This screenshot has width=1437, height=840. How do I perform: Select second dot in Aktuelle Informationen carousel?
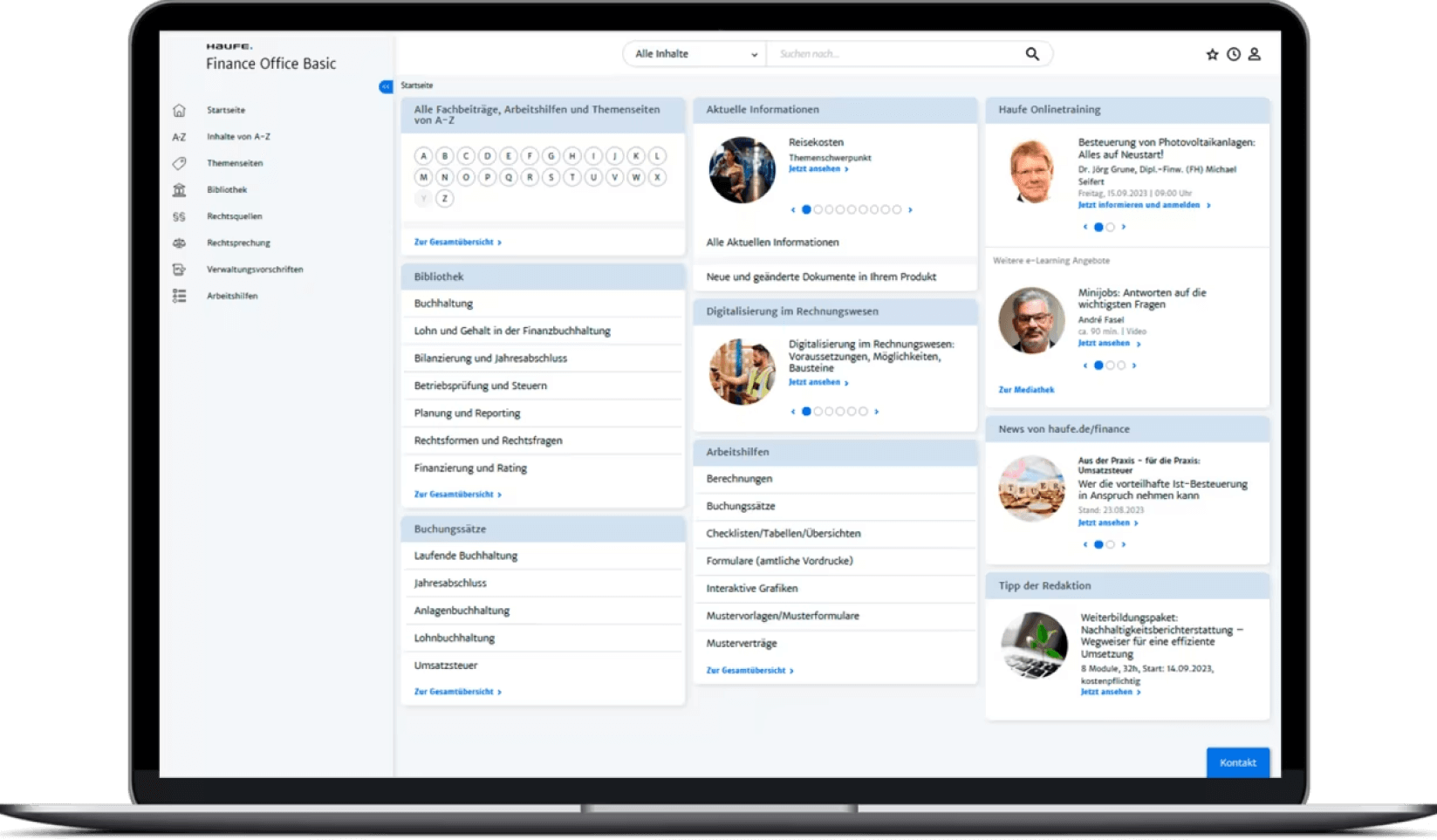pos(818,209)
